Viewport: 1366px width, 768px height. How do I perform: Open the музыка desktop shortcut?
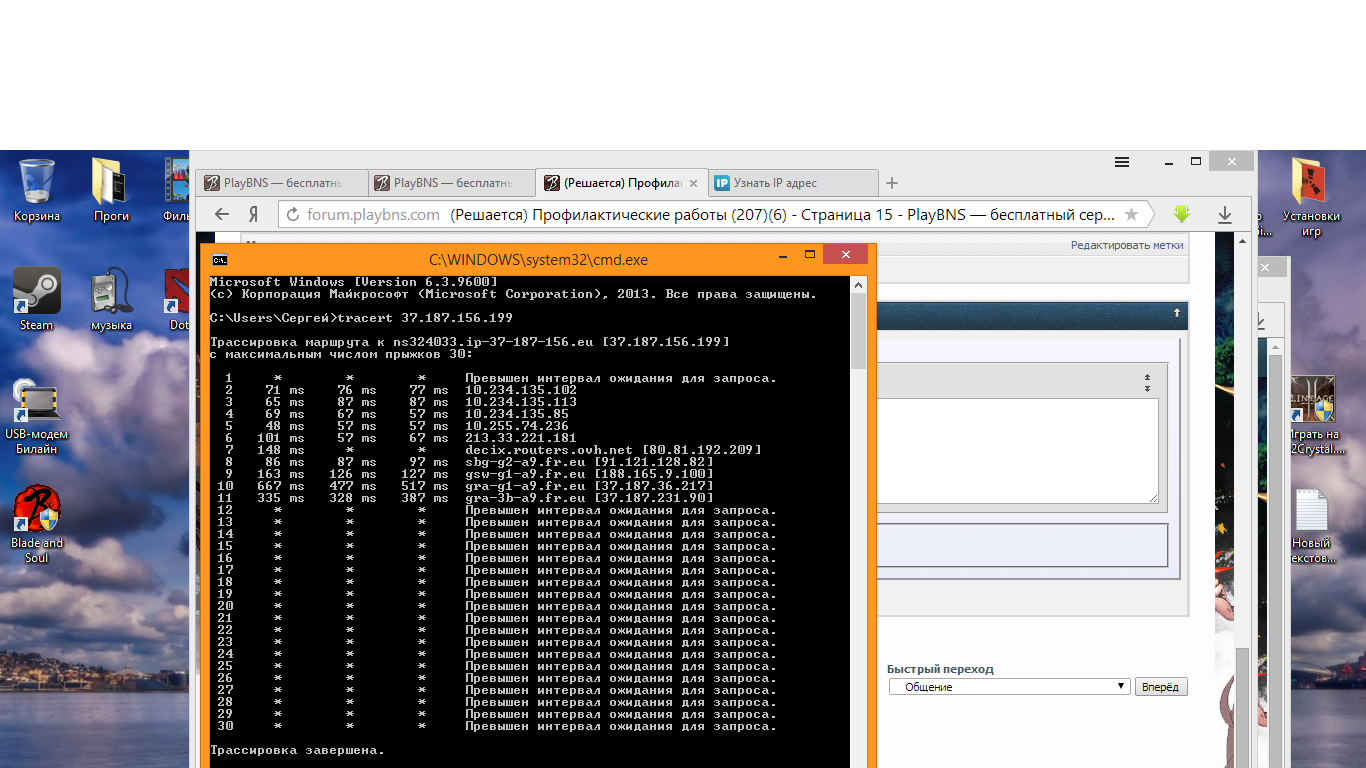click(111, 299)
